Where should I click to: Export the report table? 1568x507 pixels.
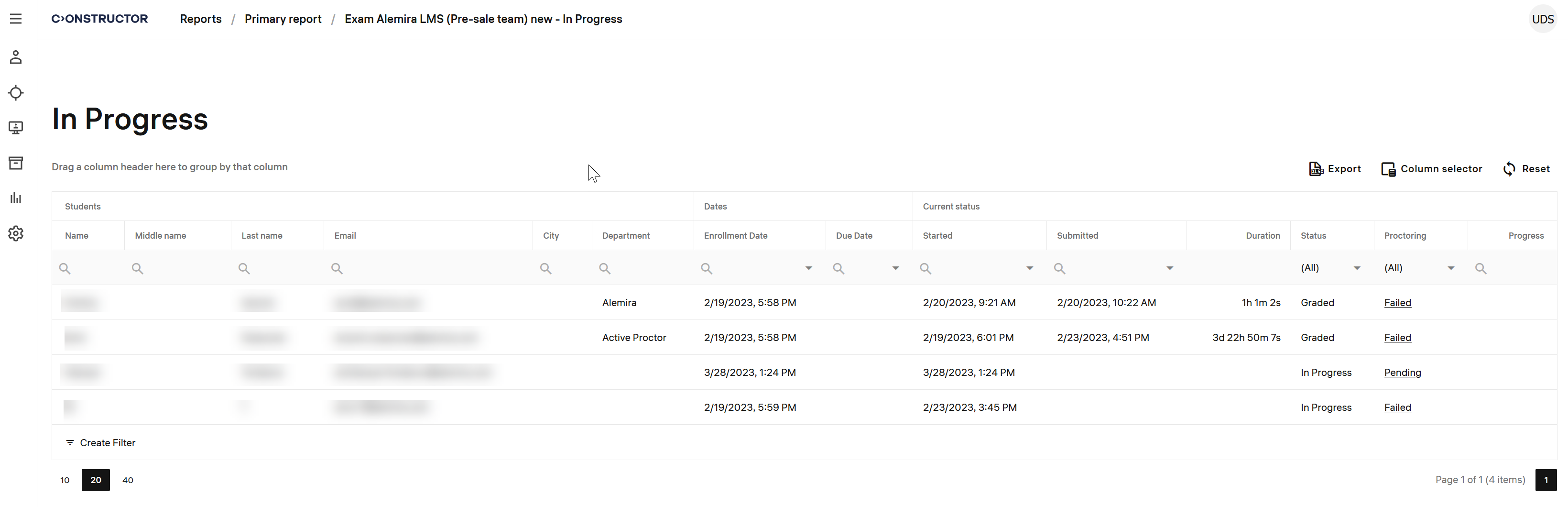point(1334,169)
